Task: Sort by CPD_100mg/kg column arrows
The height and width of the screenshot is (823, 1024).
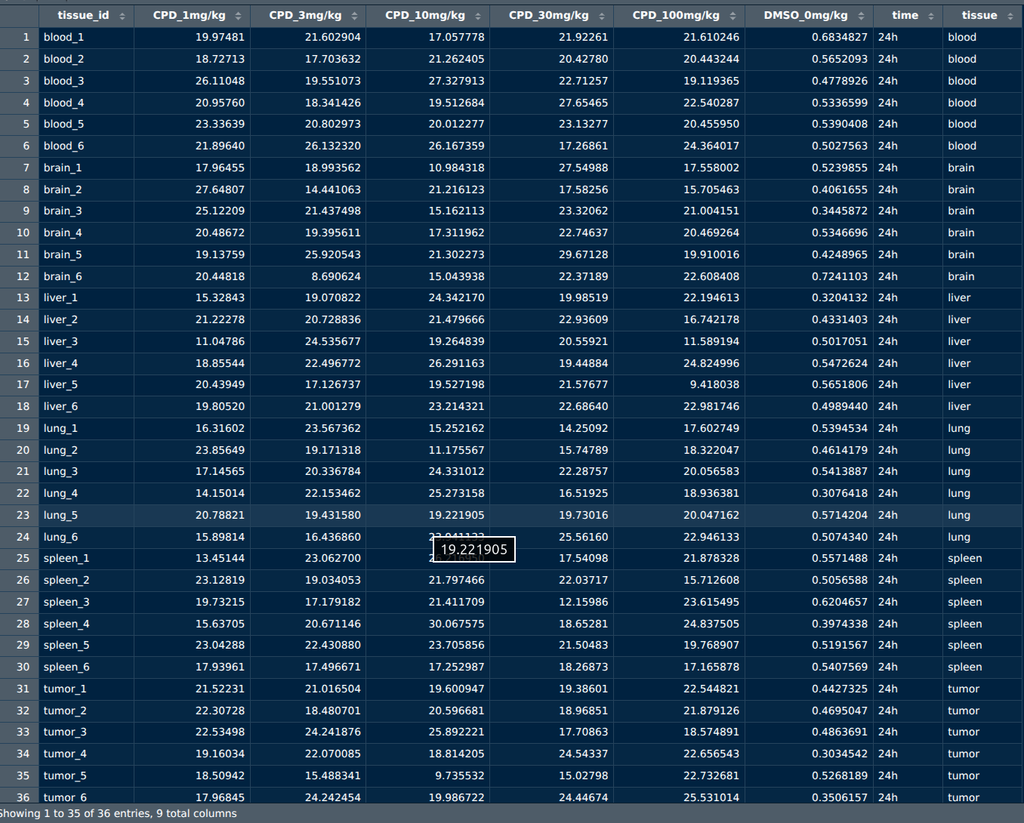Action: pos(733,16)
